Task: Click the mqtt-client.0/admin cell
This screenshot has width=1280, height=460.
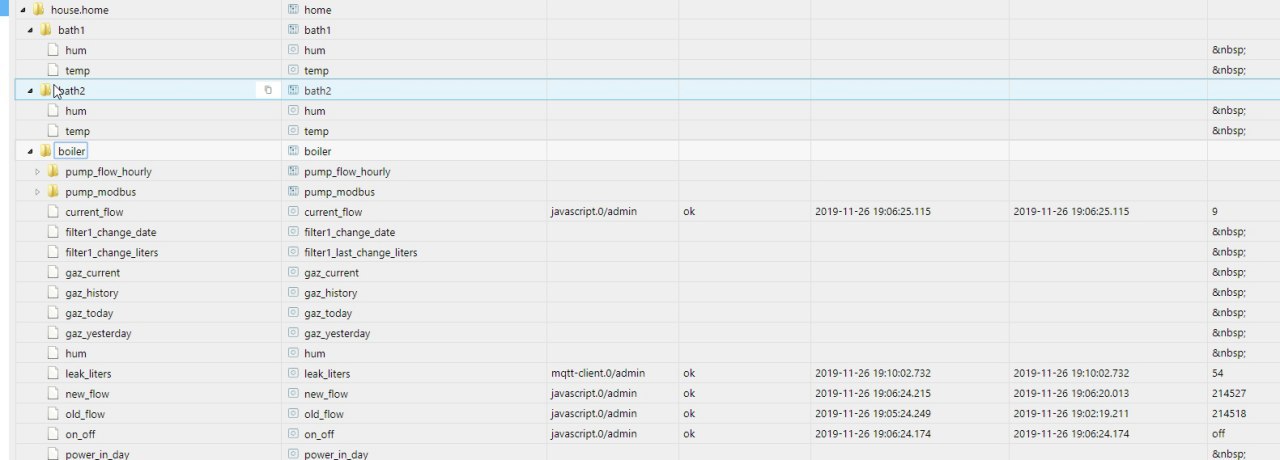Action: (x=598, y=373)
